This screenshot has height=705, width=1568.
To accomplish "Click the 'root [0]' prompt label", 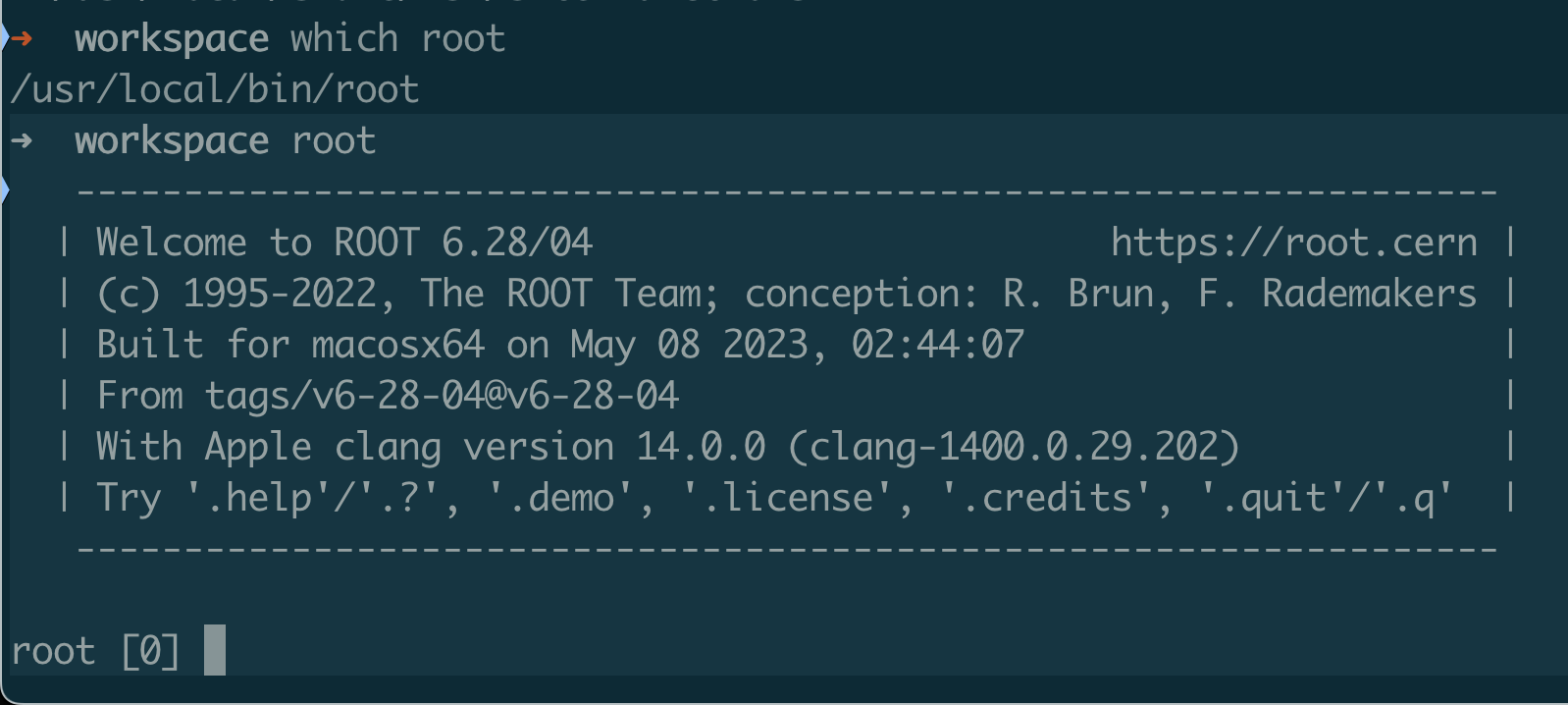I will pos(95,651).
